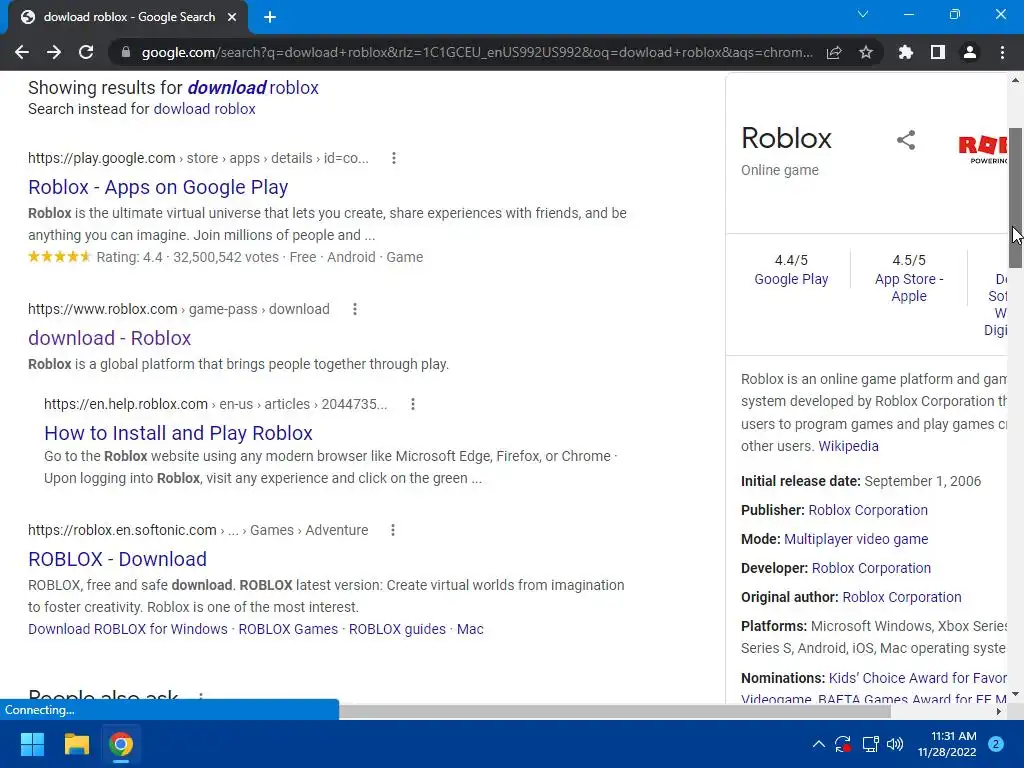Open the Wikipedia link in Roblox panel
The width and height of the screenshot is (1024, 768).
pyautogui.click(x=848, y=446)
